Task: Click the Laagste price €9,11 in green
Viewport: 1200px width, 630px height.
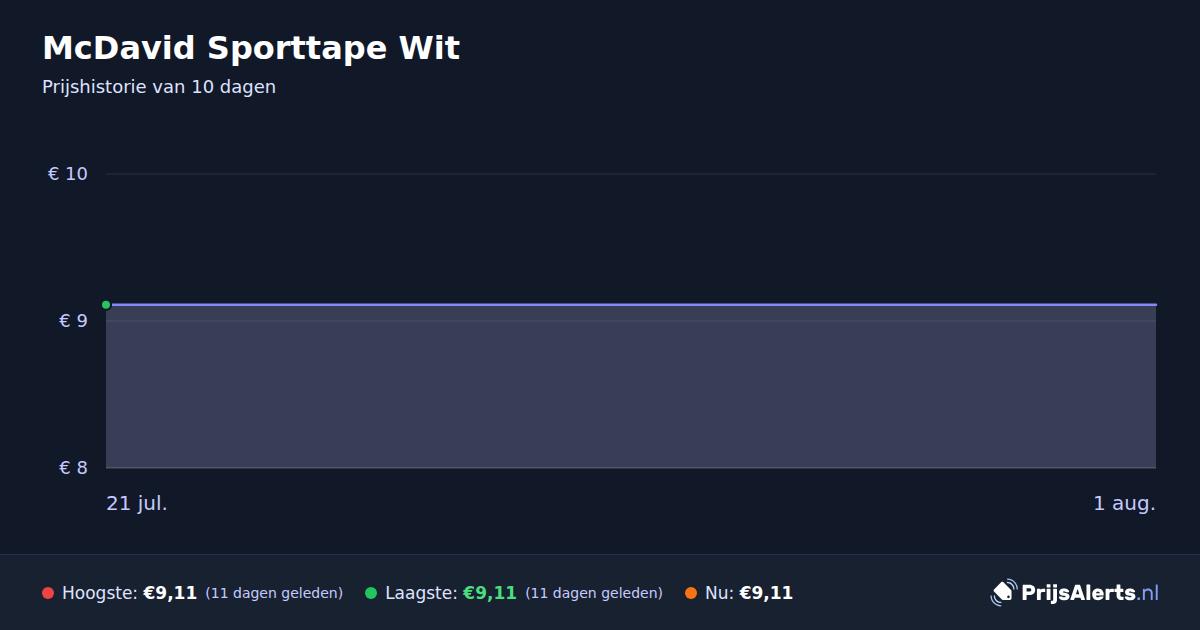Action: [x=490, y=593]
